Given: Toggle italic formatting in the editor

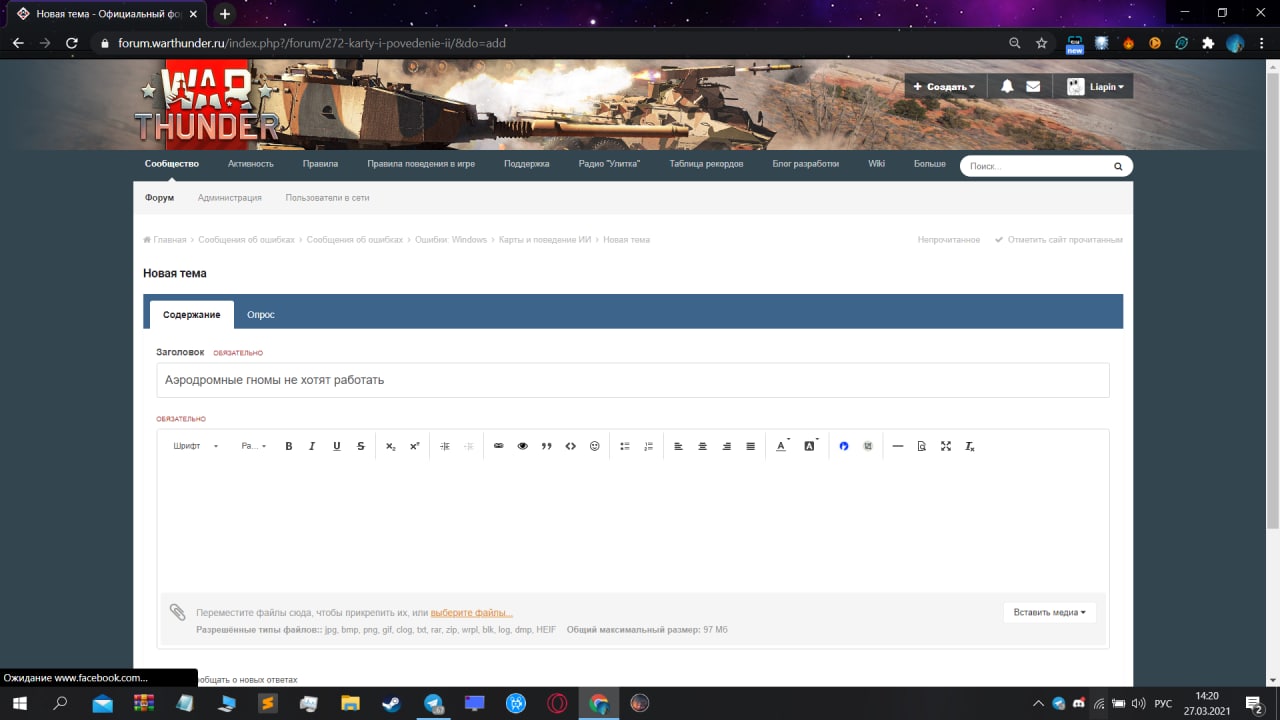Looking at the screenshot, I should click(x=312, y=446).
